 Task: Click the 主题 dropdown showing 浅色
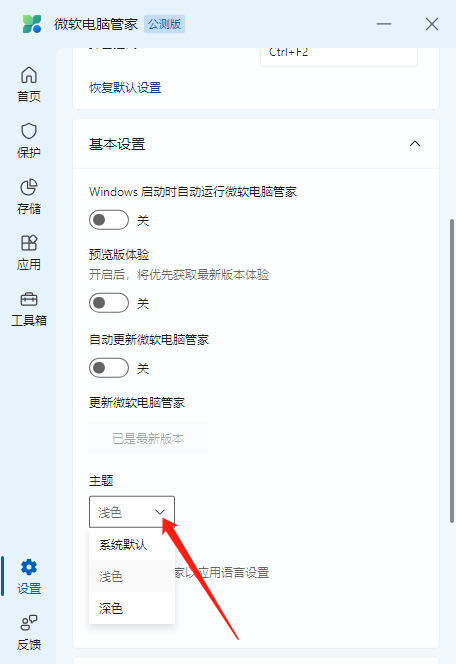132,512
